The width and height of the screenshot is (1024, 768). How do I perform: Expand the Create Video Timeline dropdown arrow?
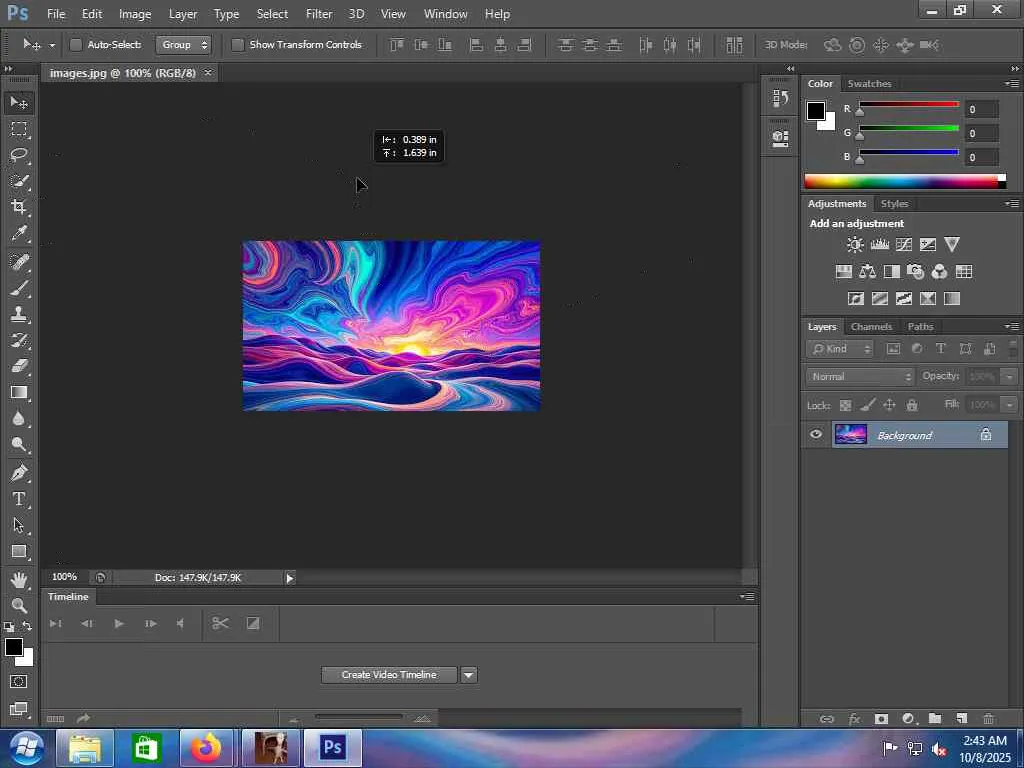468,675
